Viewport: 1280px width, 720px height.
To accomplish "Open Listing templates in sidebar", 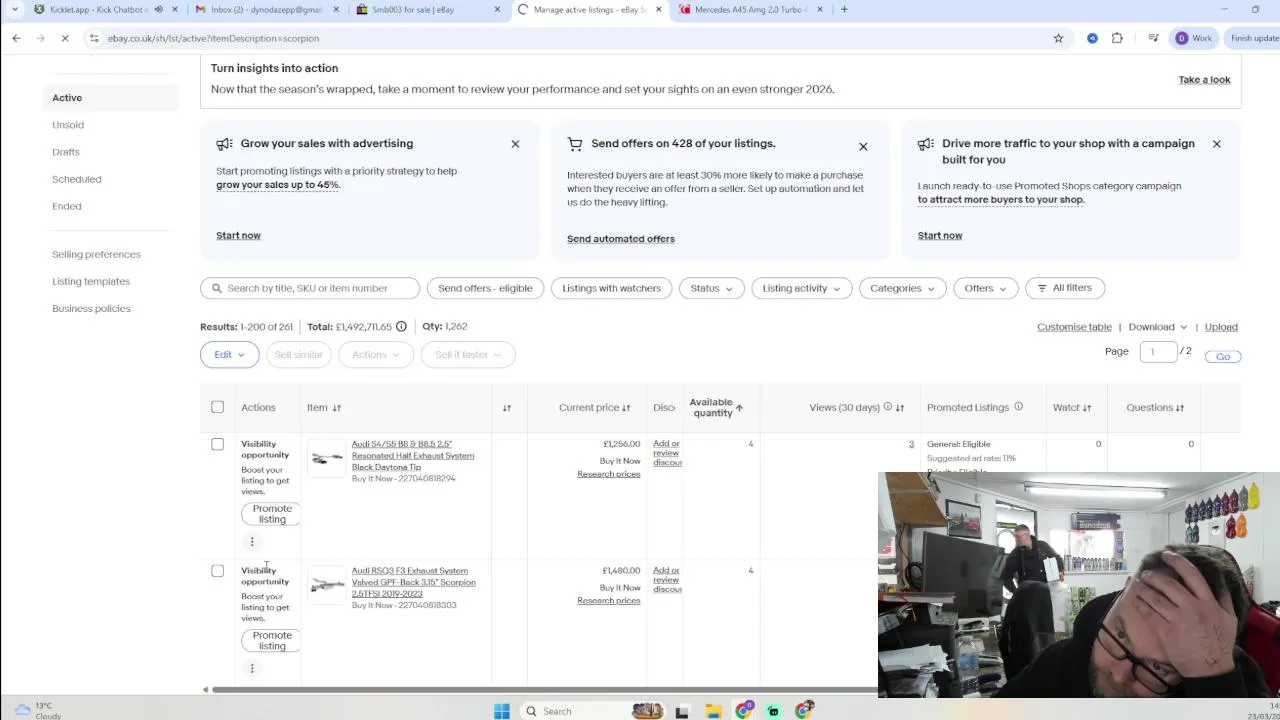I will click(91, 281).
